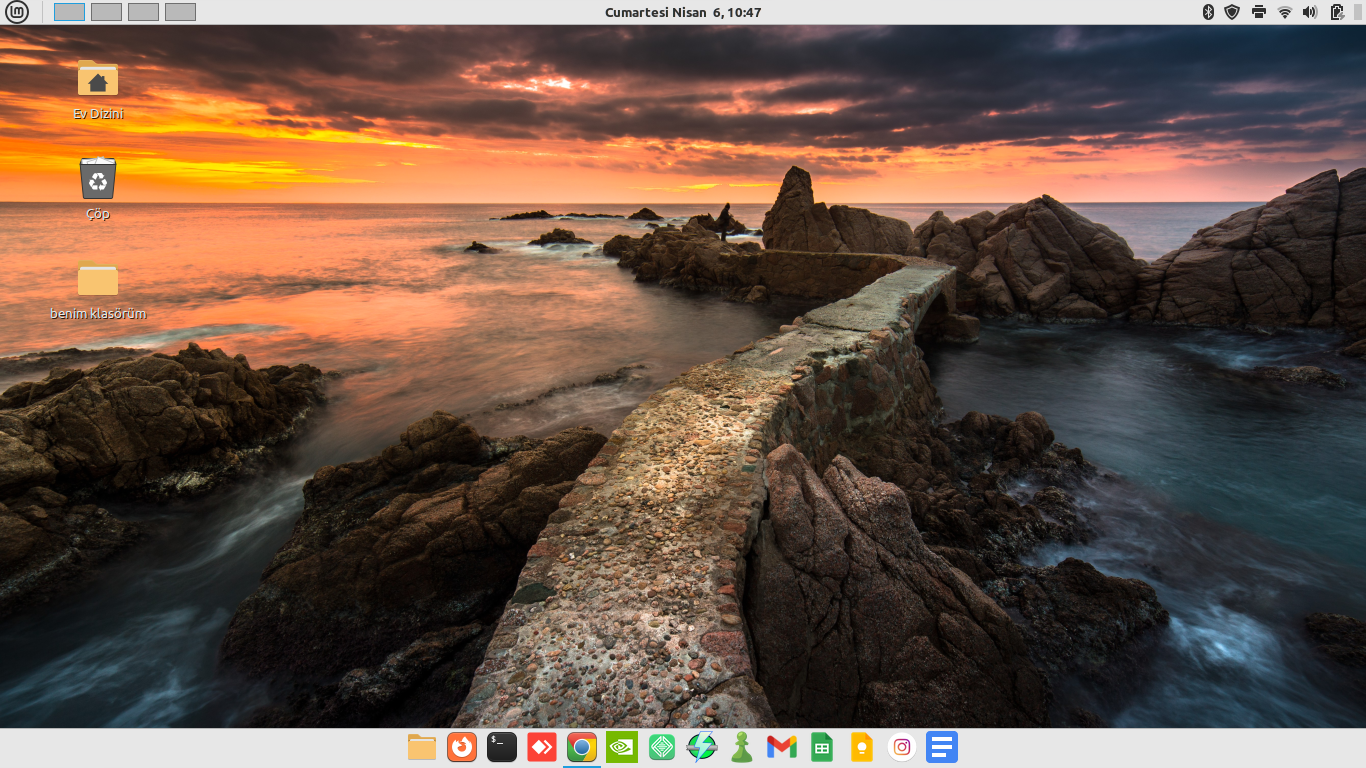Open Gmail from the dock
The image size is (1366, 768).
click(x=782, y=747)
